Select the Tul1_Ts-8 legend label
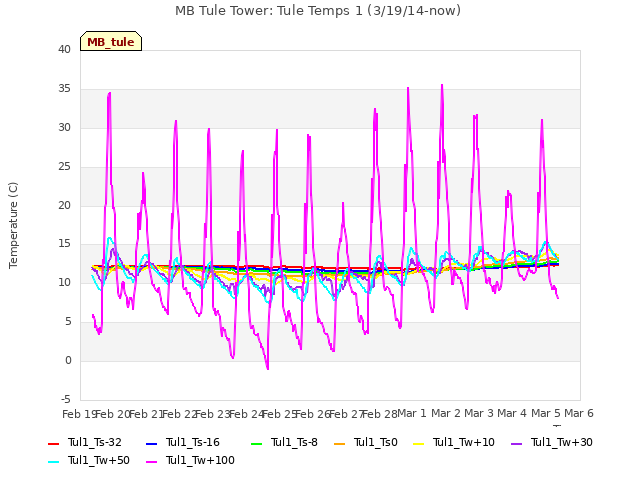The width and height of the screenshot is (640, 480). [294, 442]
